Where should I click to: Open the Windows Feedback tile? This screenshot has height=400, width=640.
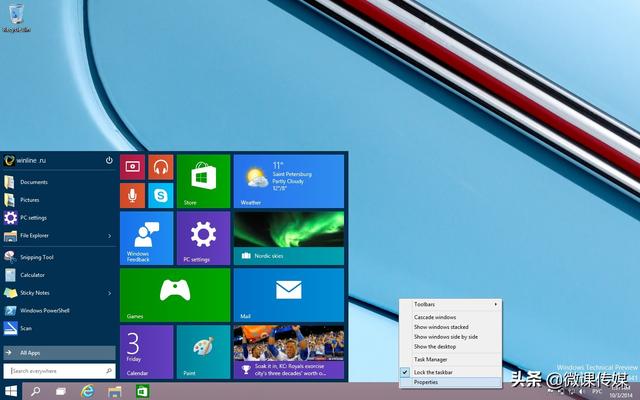[x=147, y=238]
